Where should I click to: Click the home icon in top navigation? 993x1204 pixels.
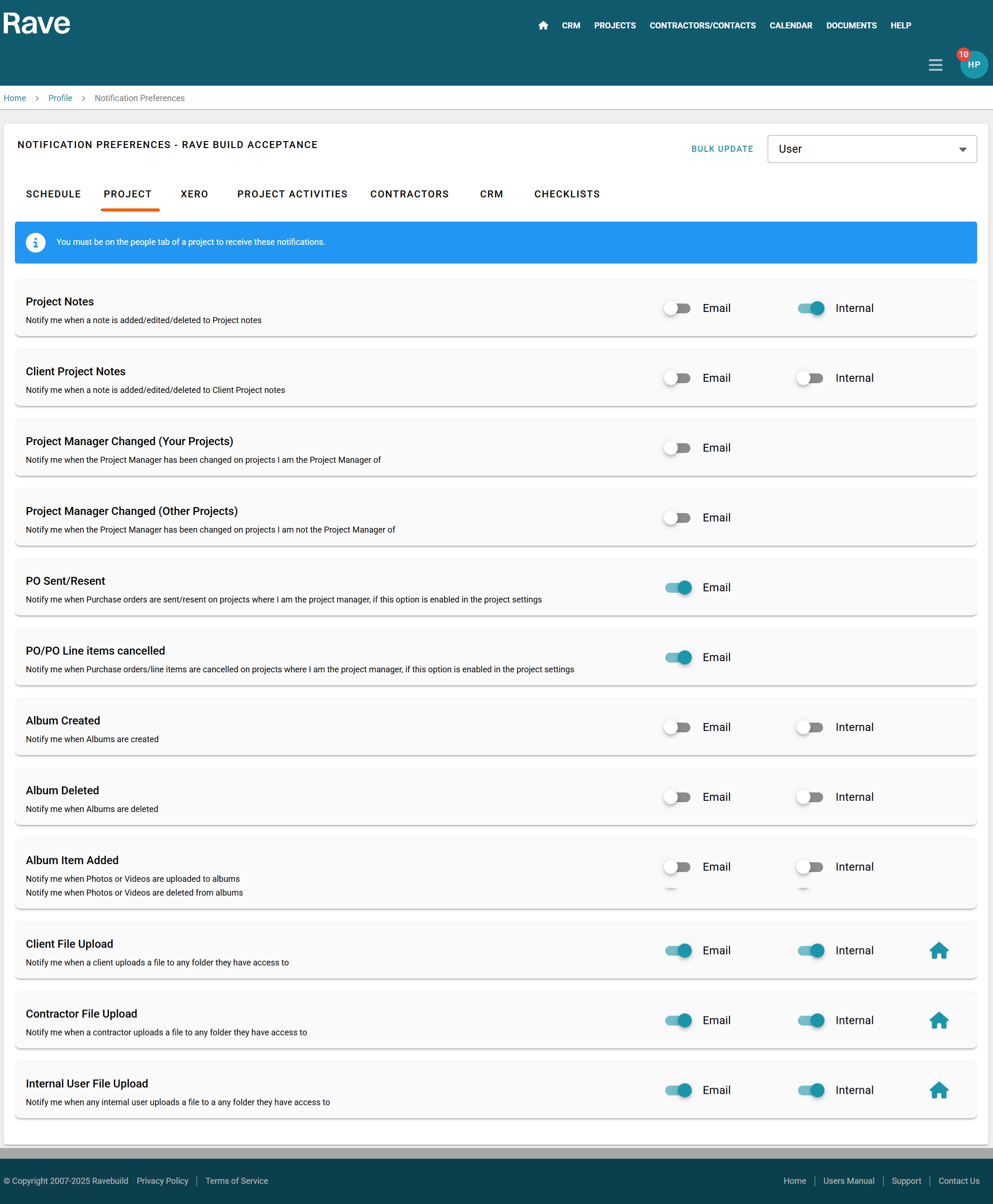click(543, 25)
